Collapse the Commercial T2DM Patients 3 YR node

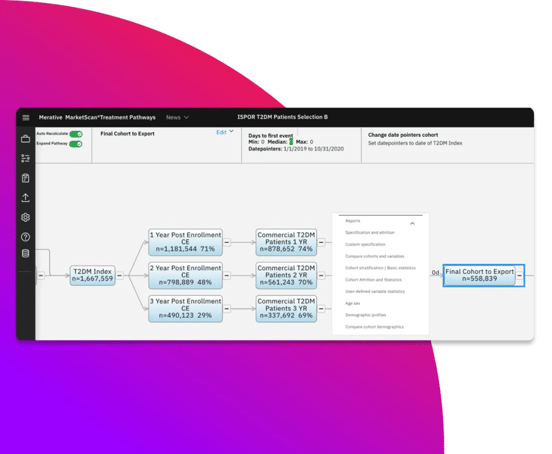(x=321, y=309)
